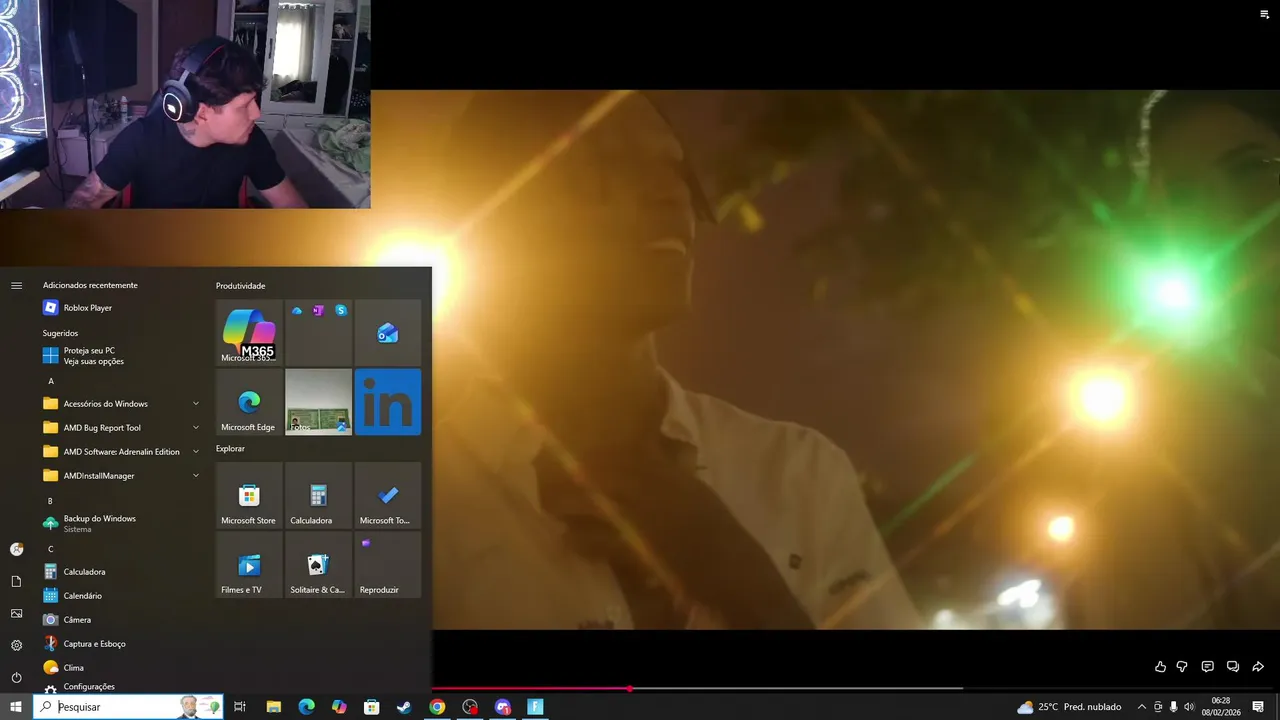1280x720 pixels.
Task: Open Clima in the app list
Action: click(x=122, y=668)
